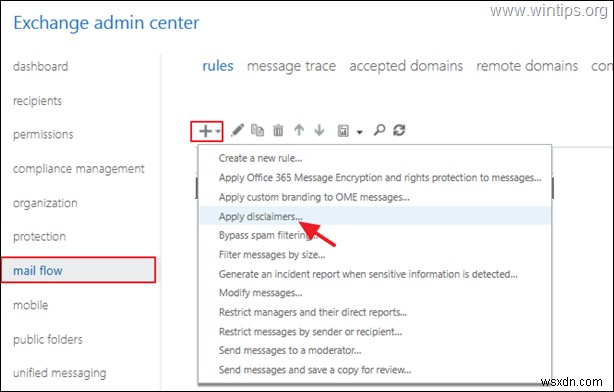Open recipients in sidebar
614x392 pixels.
pos(37,101)
